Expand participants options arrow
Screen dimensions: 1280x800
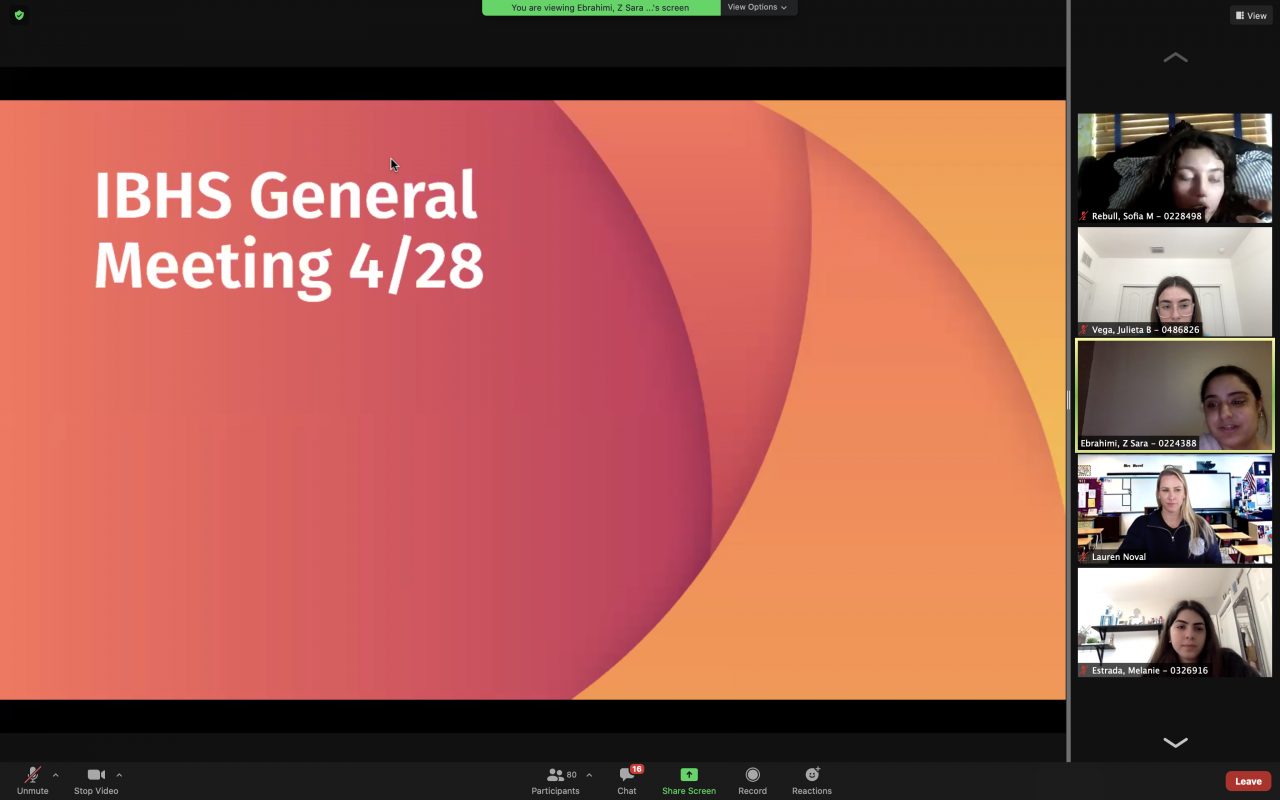[x=589, y=775]
